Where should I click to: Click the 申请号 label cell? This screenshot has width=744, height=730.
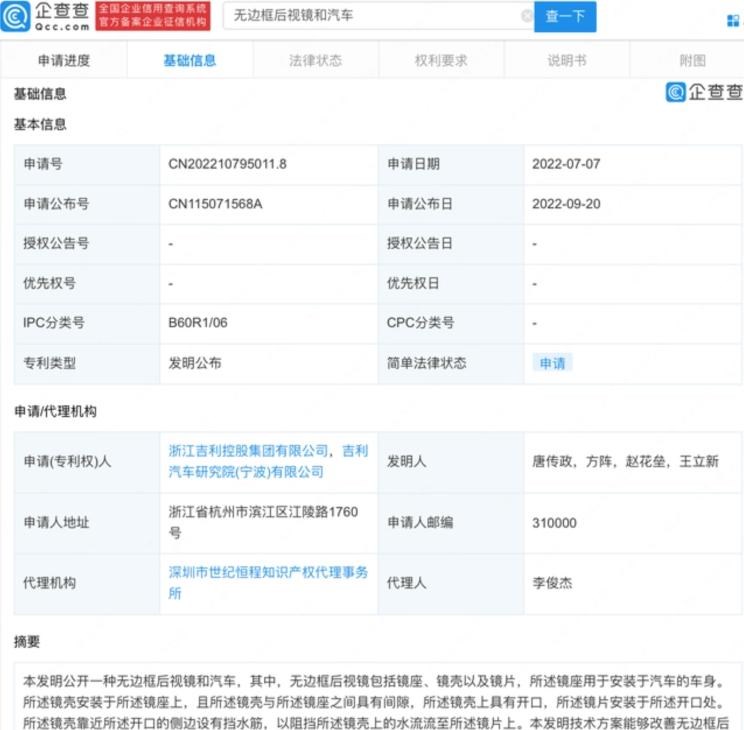(x=87, y=164)
